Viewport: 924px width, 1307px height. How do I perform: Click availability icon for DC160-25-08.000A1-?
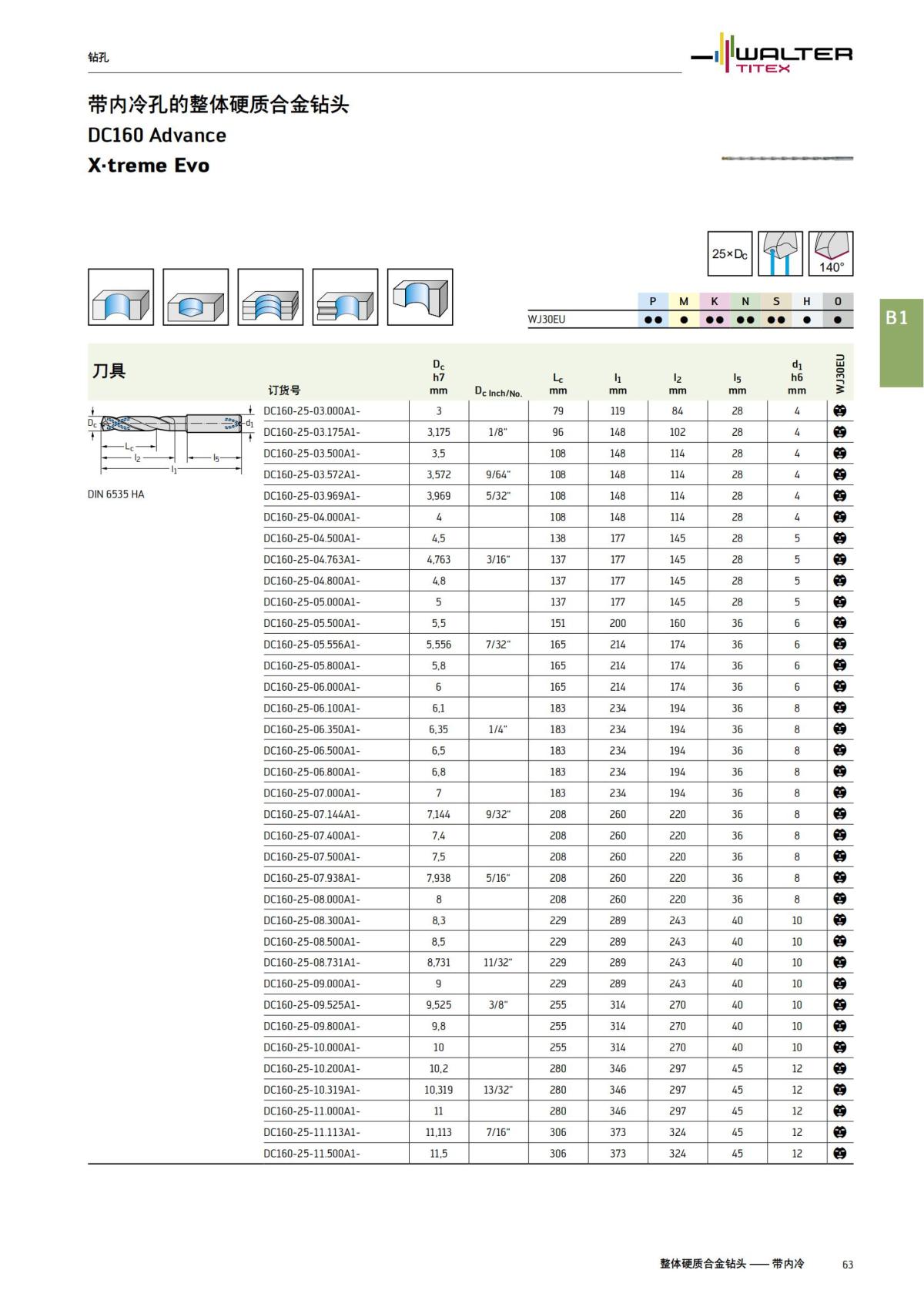coord(840,899)
